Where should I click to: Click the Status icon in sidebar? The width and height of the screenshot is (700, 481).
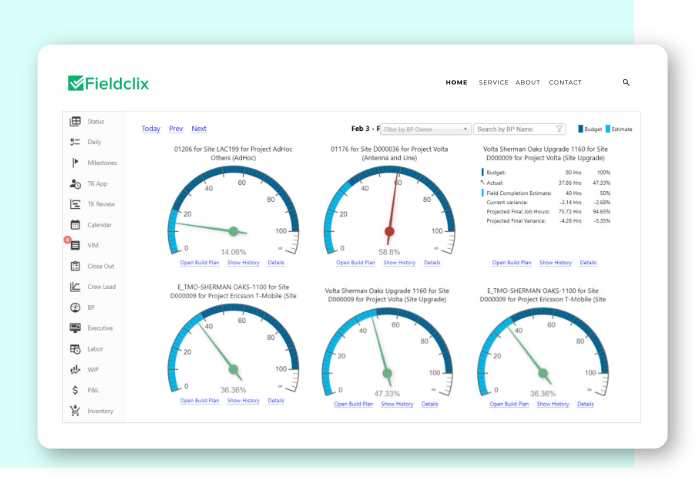pos(75,121)
